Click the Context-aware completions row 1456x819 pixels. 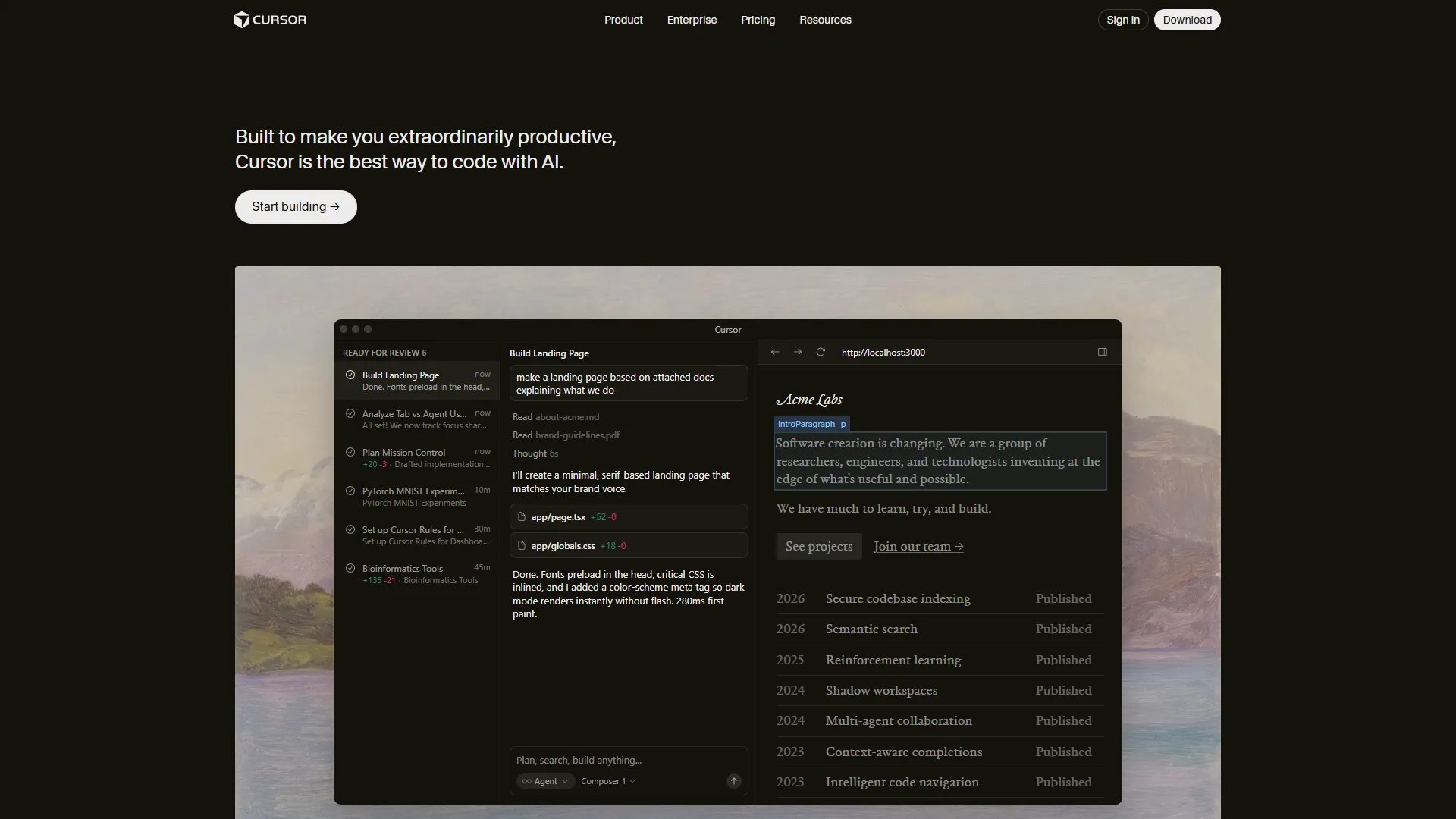pos(940,752)
